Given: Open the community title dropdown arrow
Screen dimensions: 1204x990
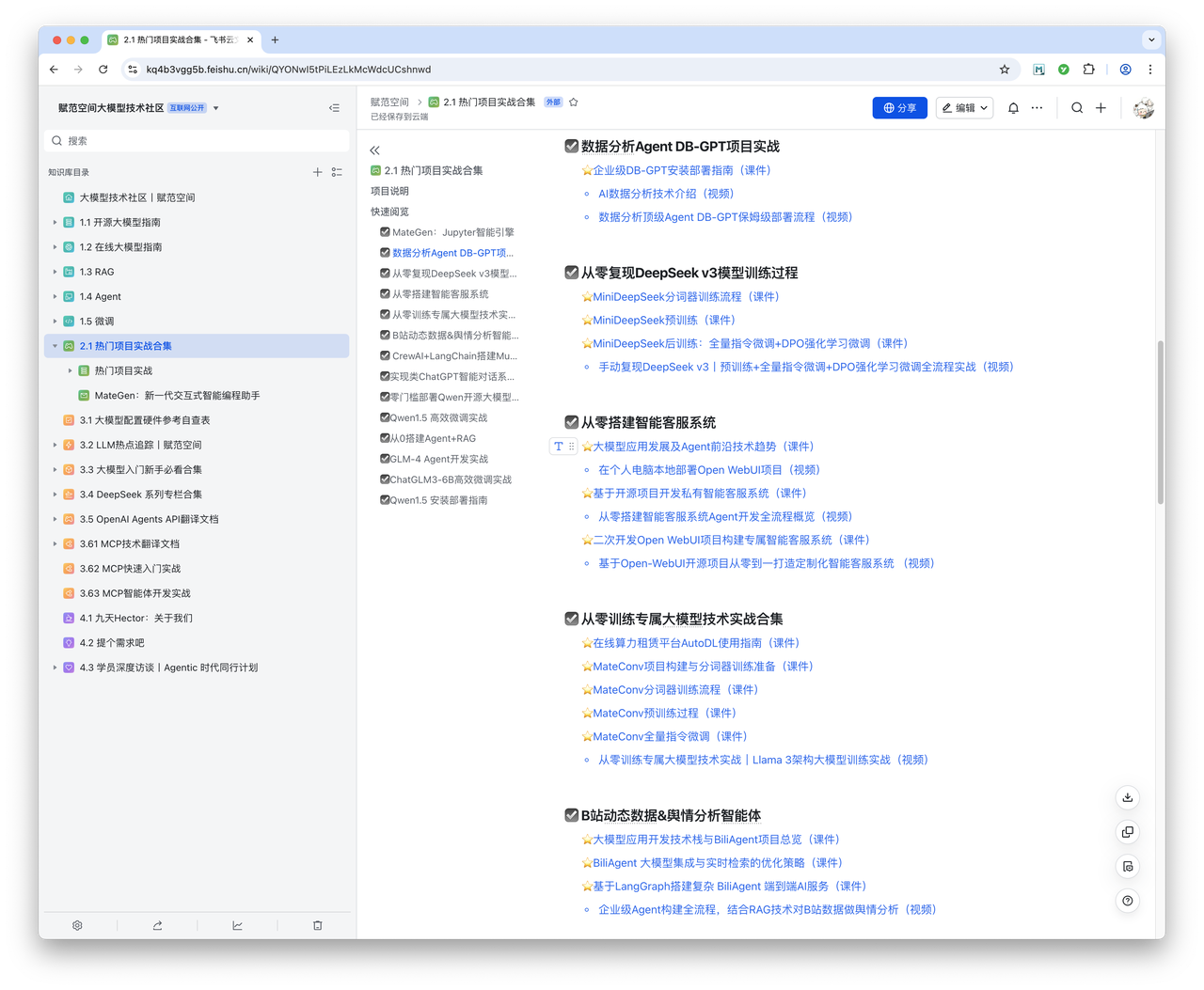Looking at the screenshot, I should [x=216, y=108].
